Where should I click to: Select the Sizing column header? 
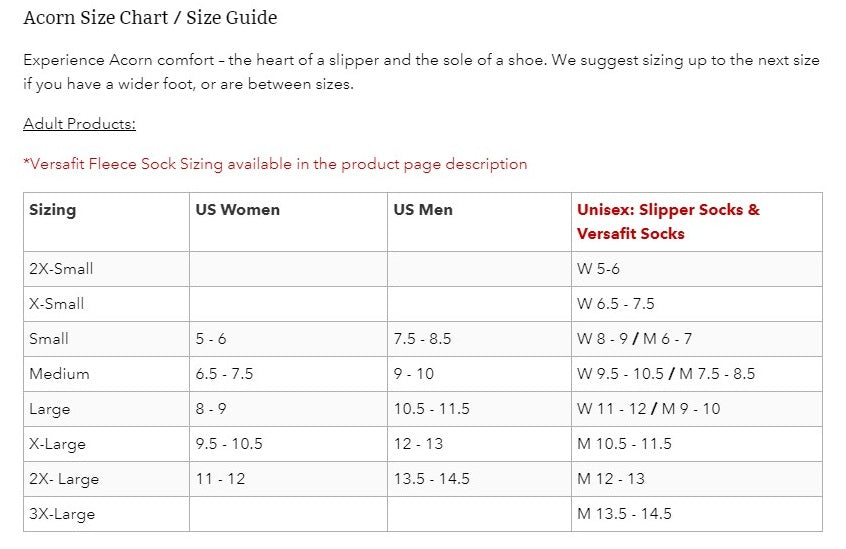click(52, 210)
